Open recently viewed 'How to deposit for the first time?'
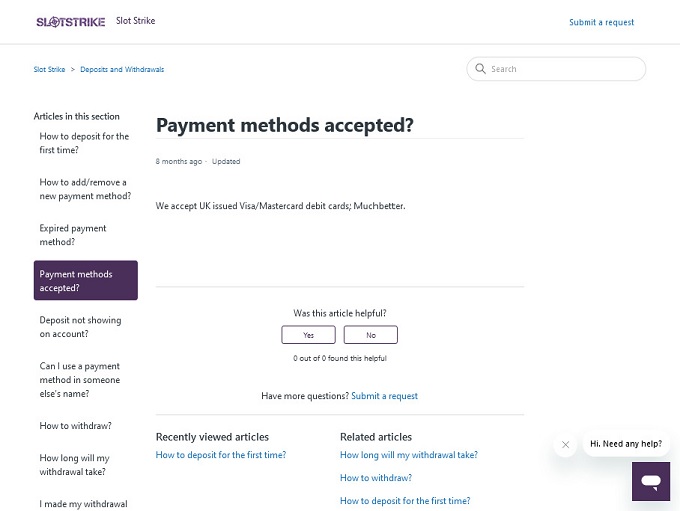The height and width of the screenshot is (511, 680). pos(220,455)
